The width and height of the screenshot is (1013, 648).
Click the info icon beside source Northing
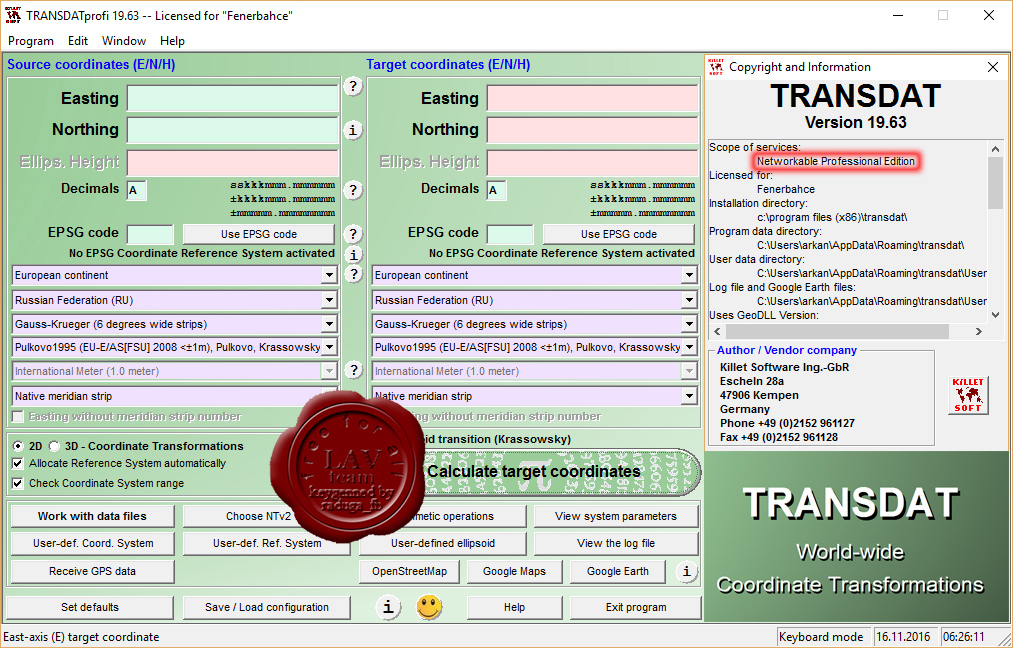[x=353, y=130]
